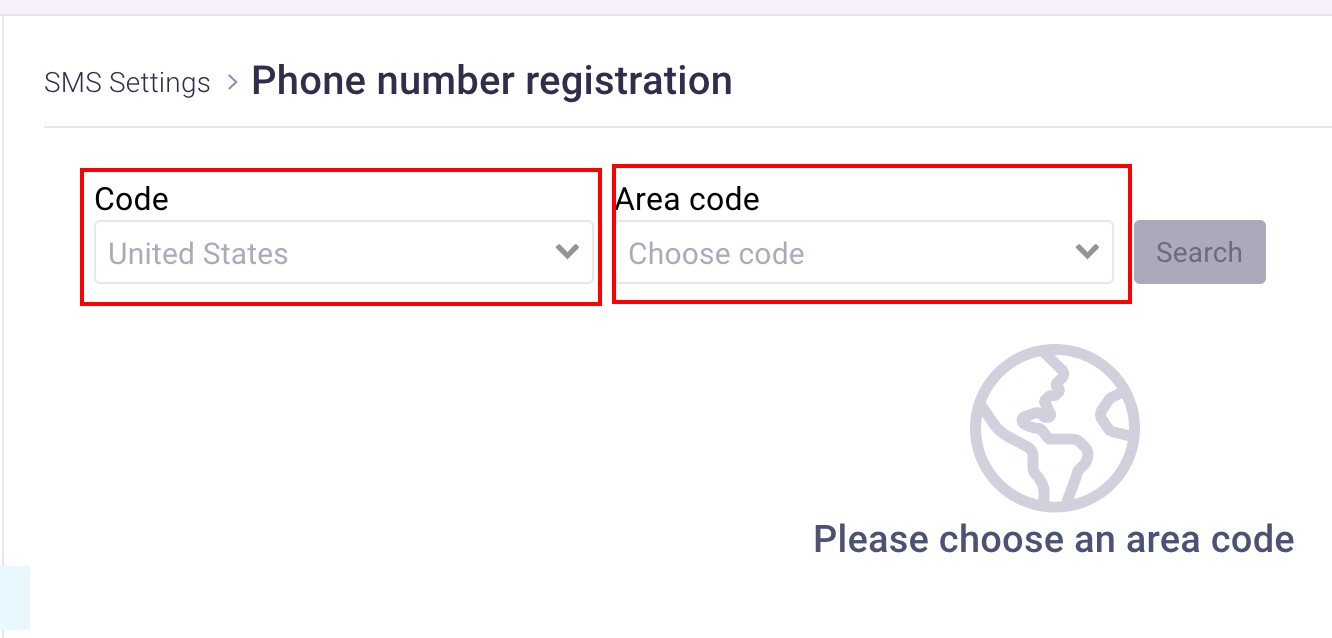Click the lavender bar above the page
1332x638 pixels.
[x=666, y=7]
